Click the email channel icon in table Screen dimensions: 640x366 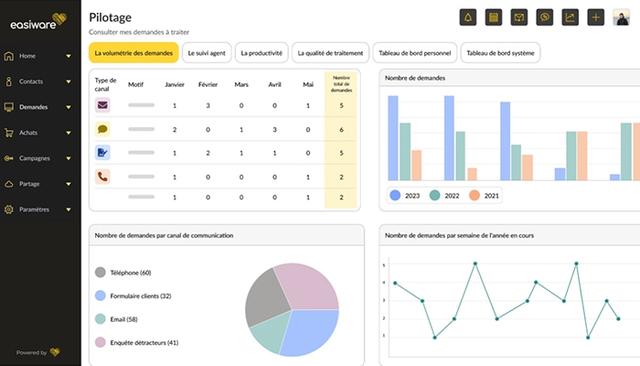(102, 105)
